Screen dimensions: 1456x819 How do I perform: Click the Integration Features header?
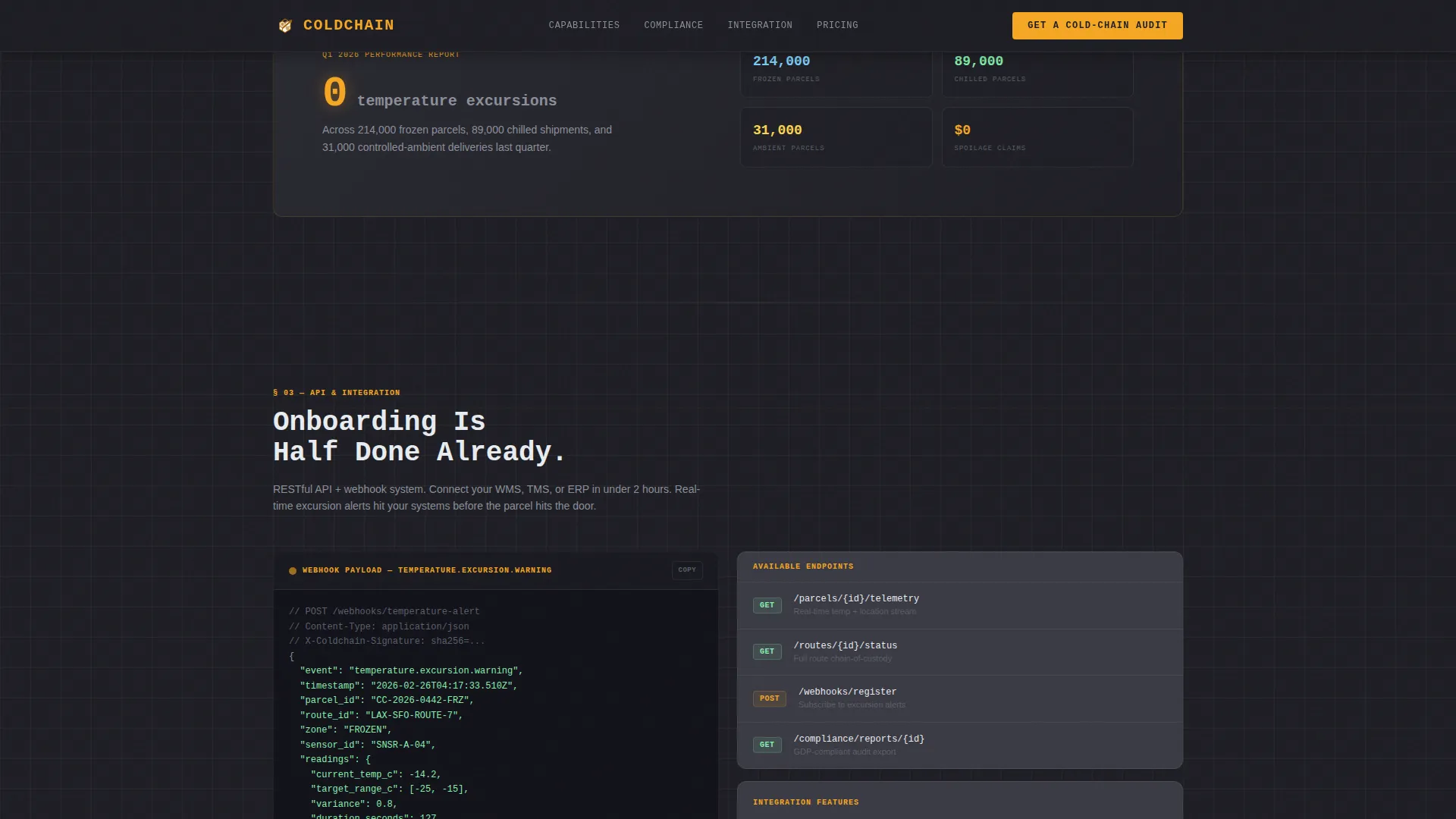click(806, 802)
